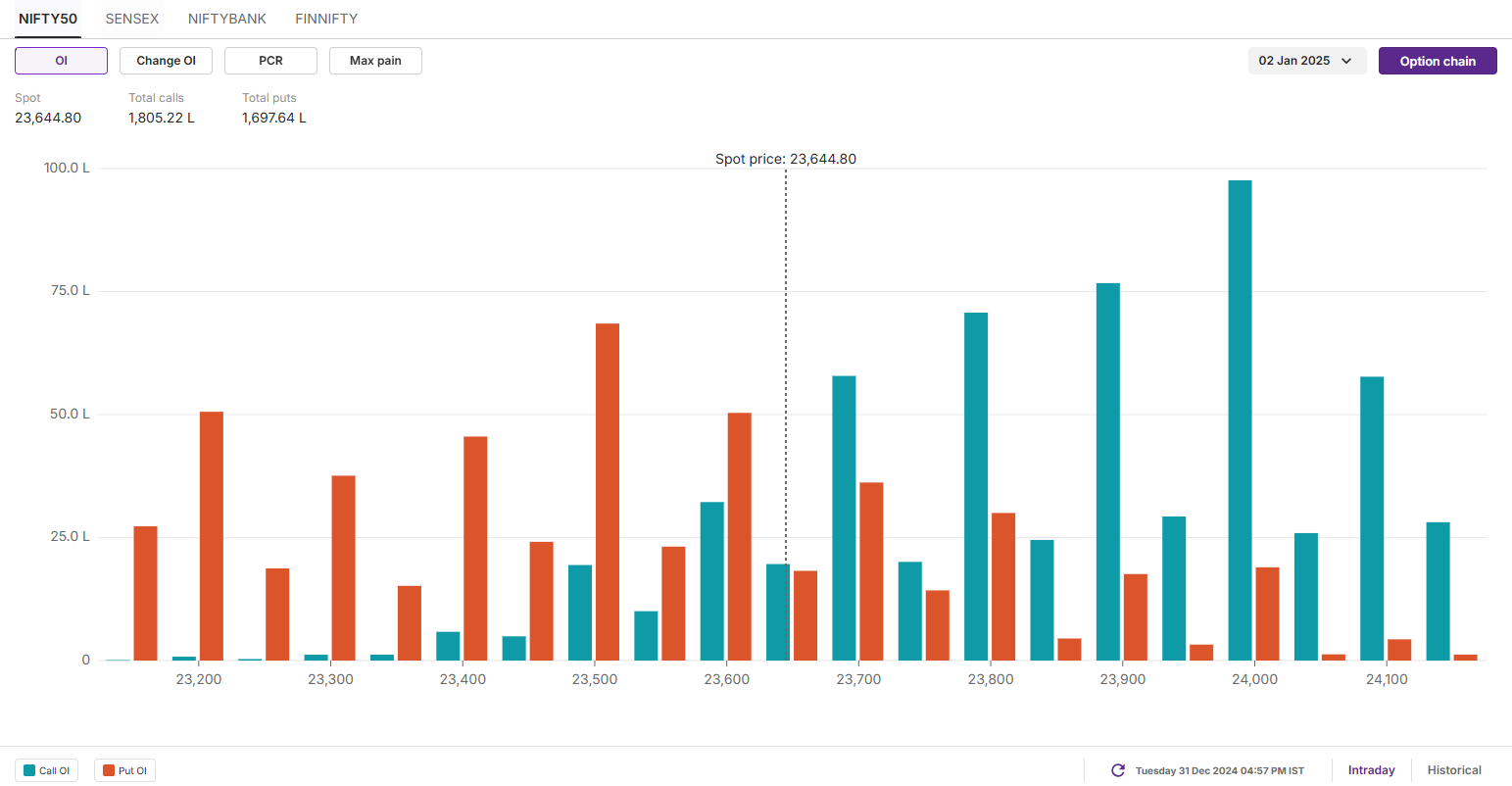The width and height of the screenshot is (1512, 786).
Task: Click the 23,600 strike put OI bar
Action: 740,536
